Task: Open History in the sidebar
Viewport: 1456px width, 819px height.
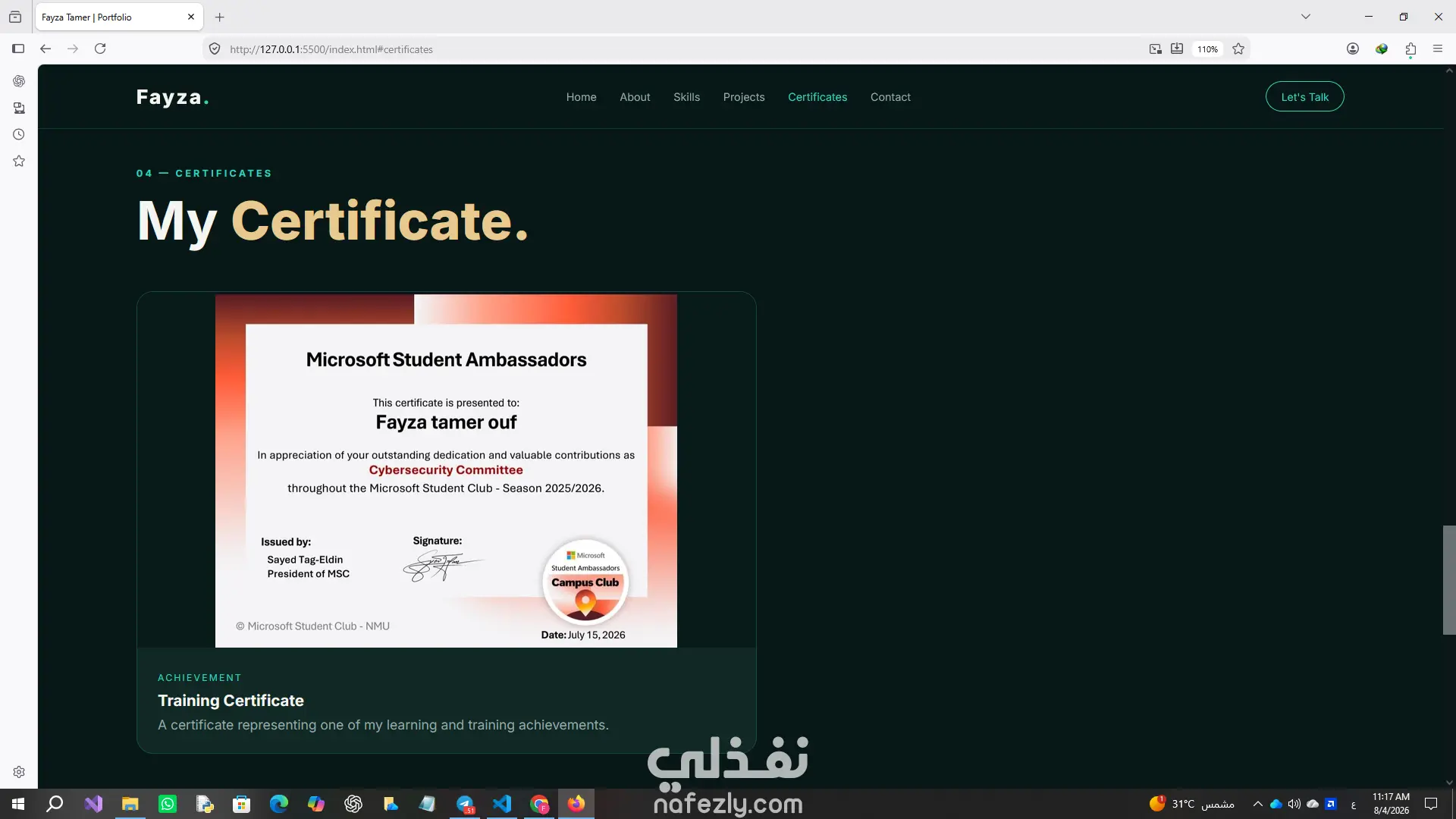Action: (x=19, y=134)
